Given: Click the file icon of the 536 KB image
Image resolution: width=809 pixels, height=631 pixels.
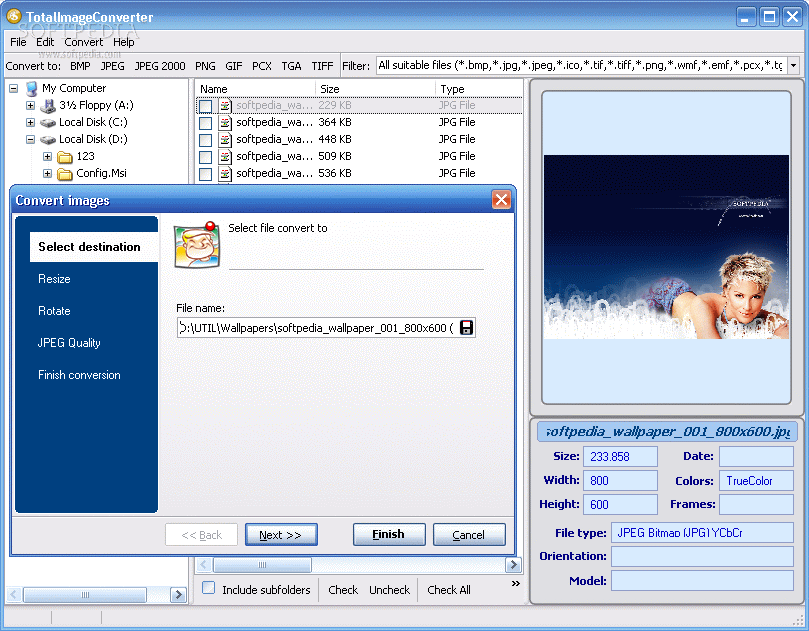Looking at the screenshot, I should coord(225,174).
